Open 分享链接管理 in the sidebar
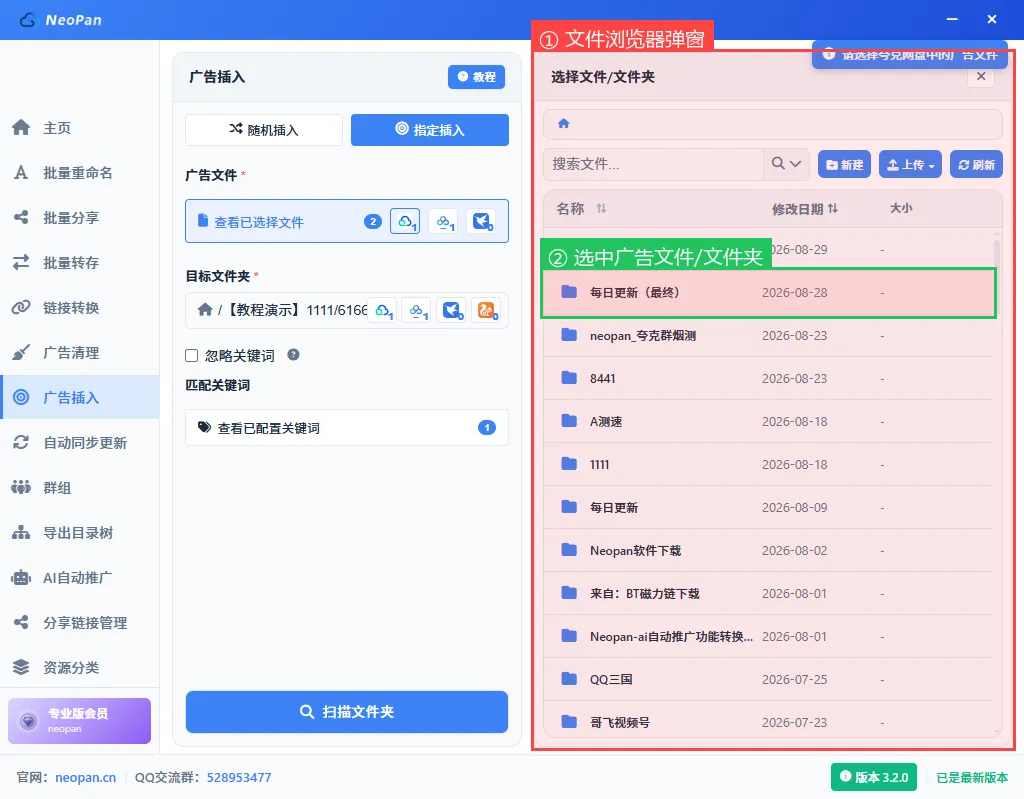The image size is (1024, 799). 80,623
